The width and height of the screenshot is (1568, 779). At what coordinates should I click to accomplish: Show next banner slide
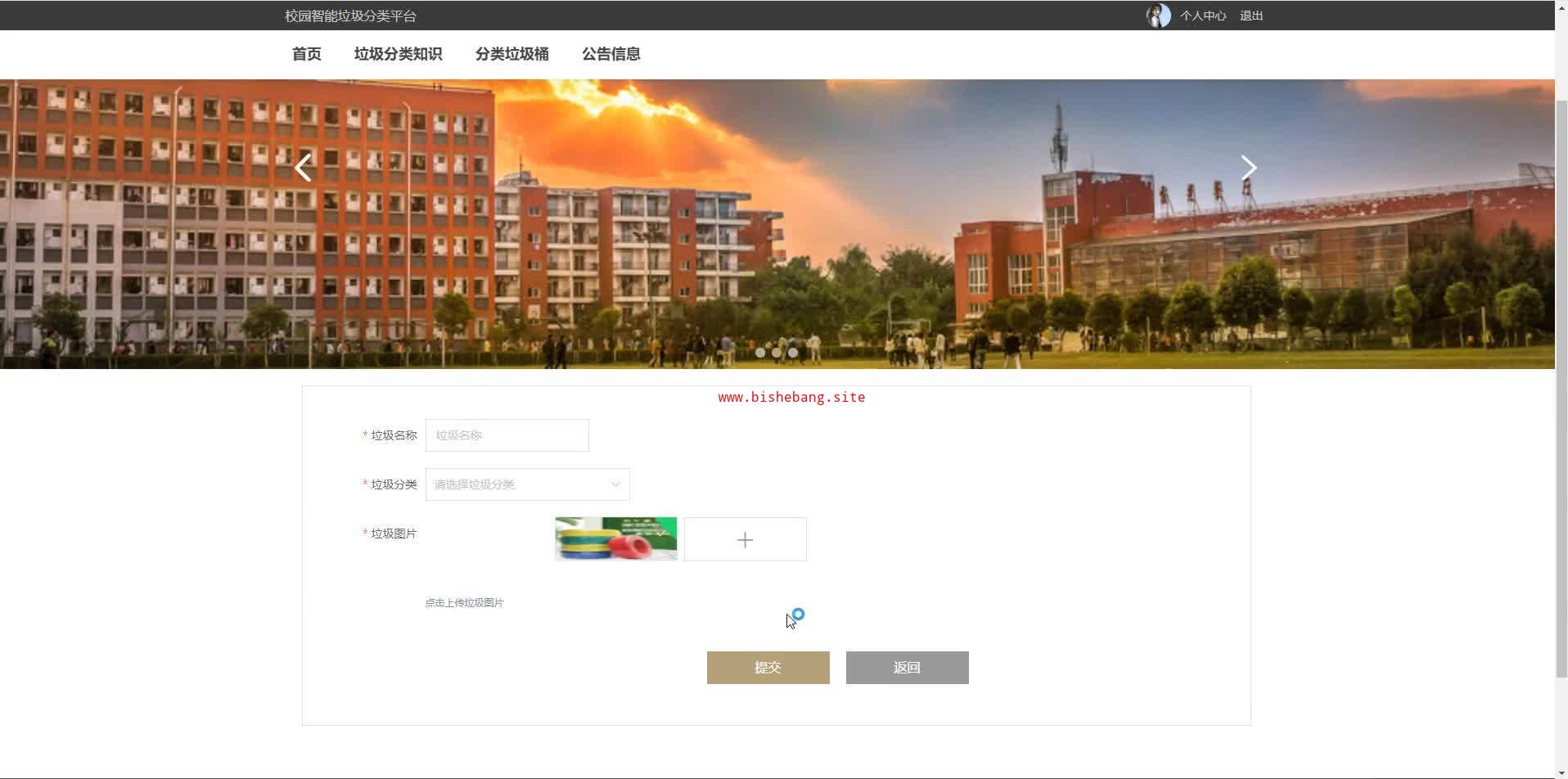tap(1248, 168)
